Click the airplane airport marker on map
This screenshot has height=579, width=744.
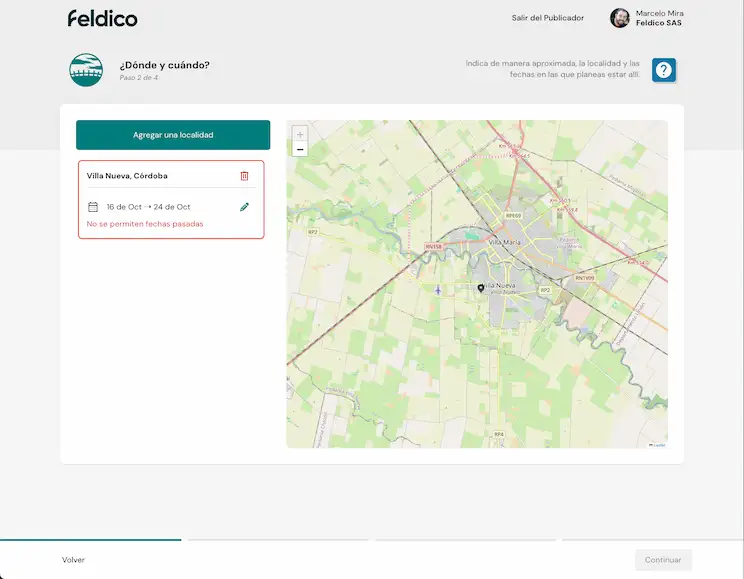tap(438, 290)
